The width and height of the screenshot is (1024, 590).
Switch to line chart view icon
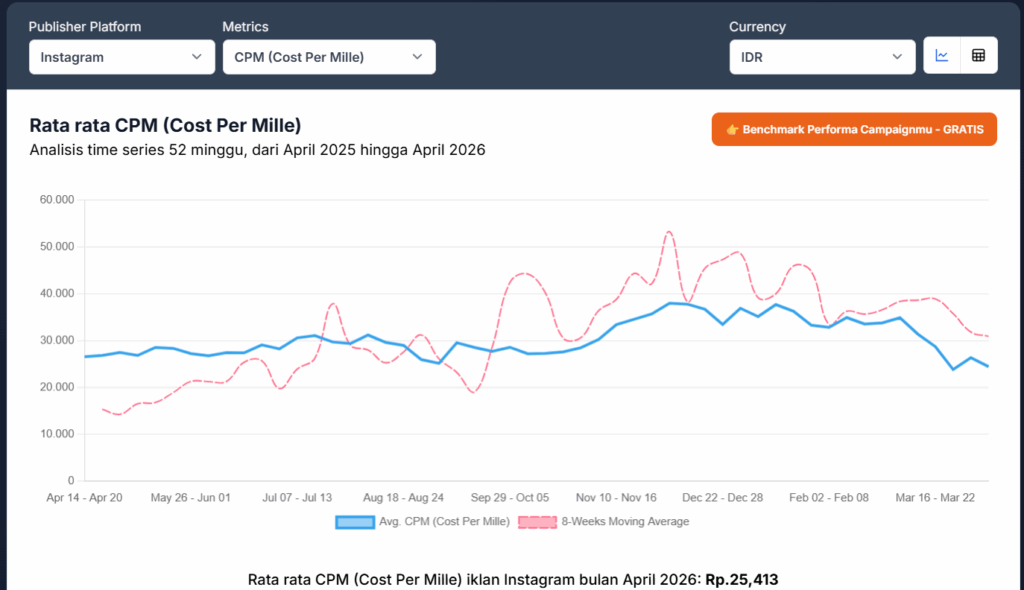pyautogui.click(x=941, y=56)
